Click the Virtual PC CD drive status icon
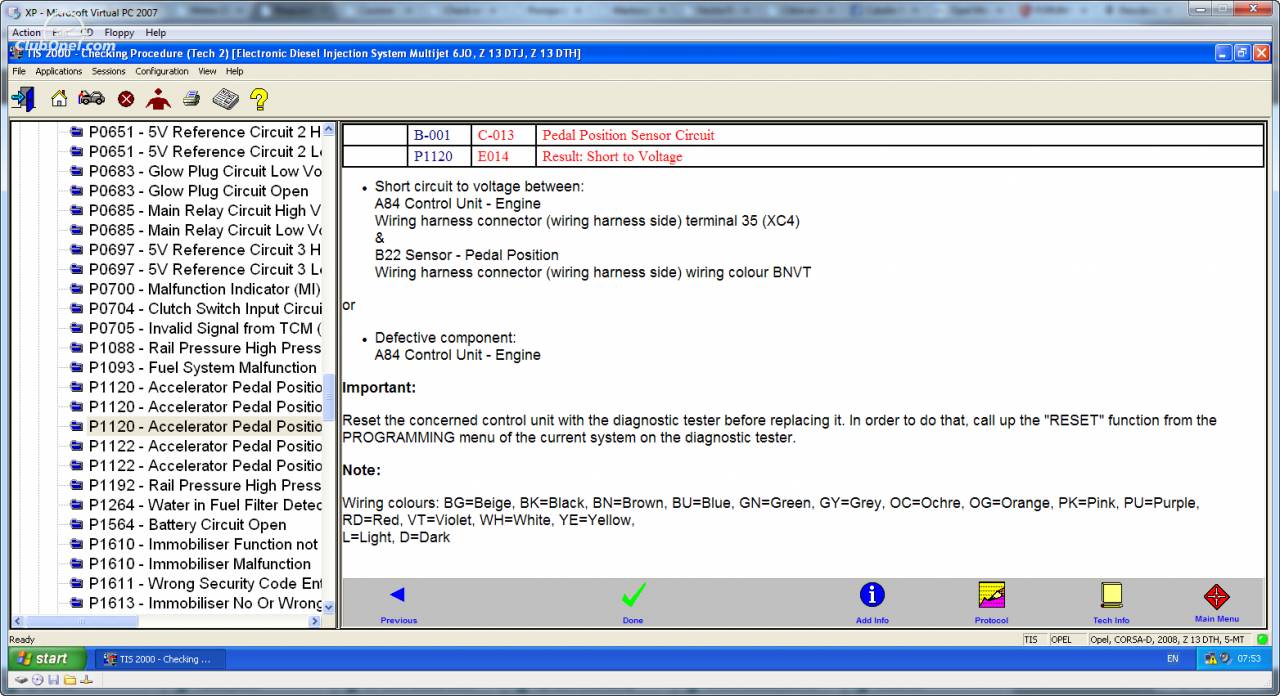Image resolution: width=1280 pixels, height=696 pixels. (x=37, y=680)
